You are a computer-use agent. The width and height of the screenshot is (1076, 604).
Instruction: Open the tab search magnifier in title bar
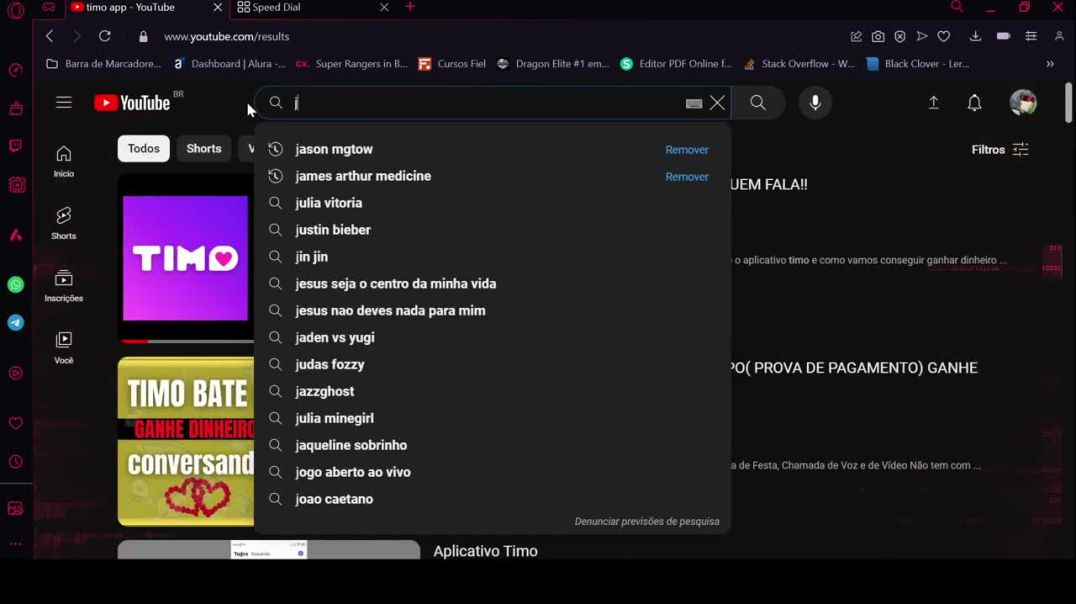[x=957, y=8]
